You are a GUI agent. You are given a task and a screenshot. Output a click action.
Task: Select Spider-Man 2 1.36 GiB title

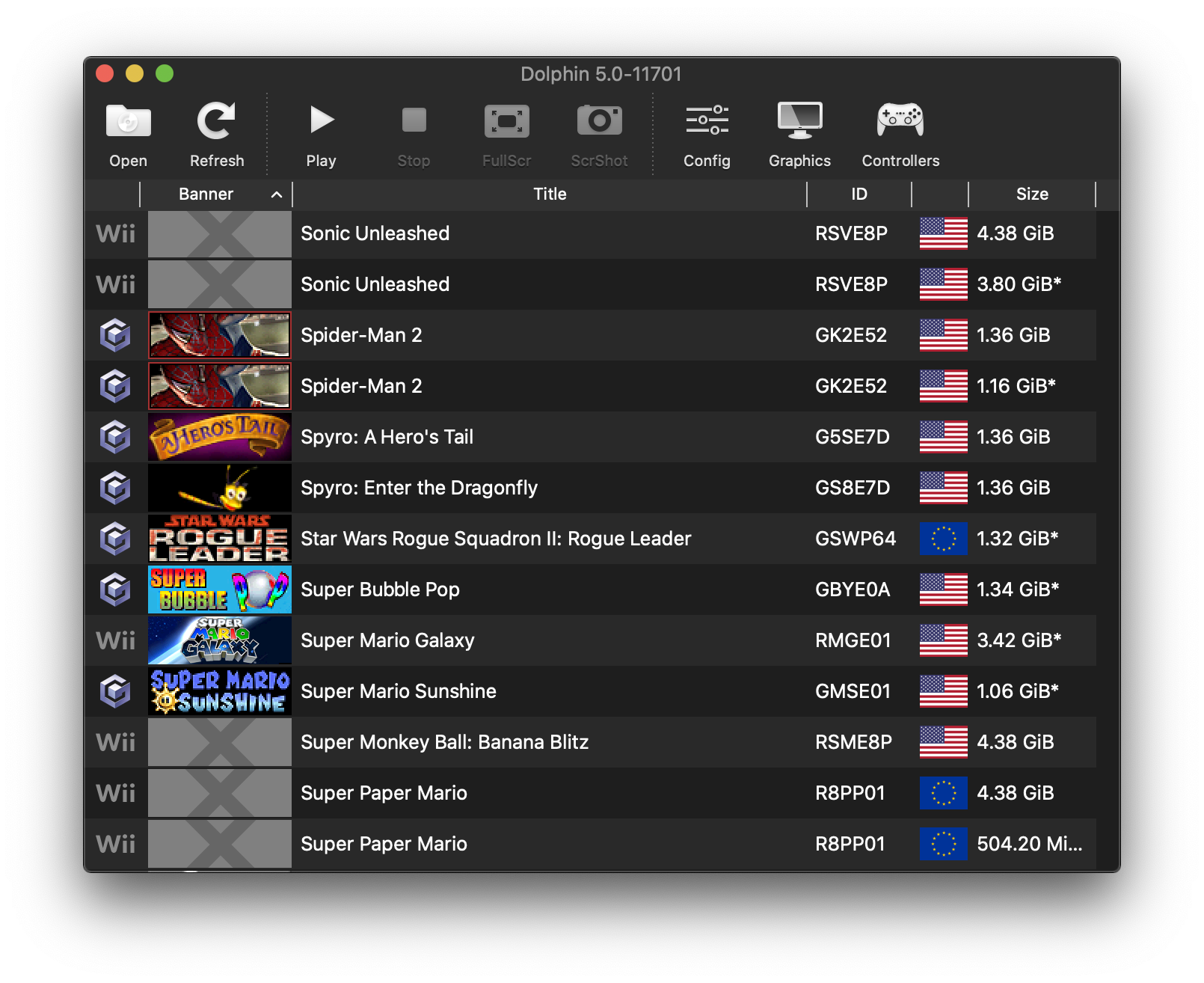(361, 335)
